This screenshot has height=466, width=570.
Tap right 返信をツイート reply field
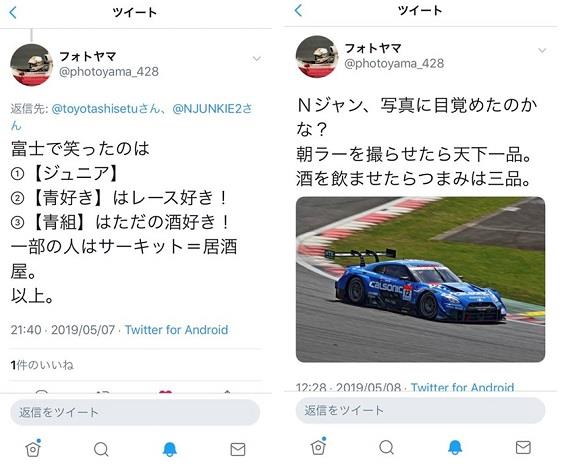click(420, 410)
